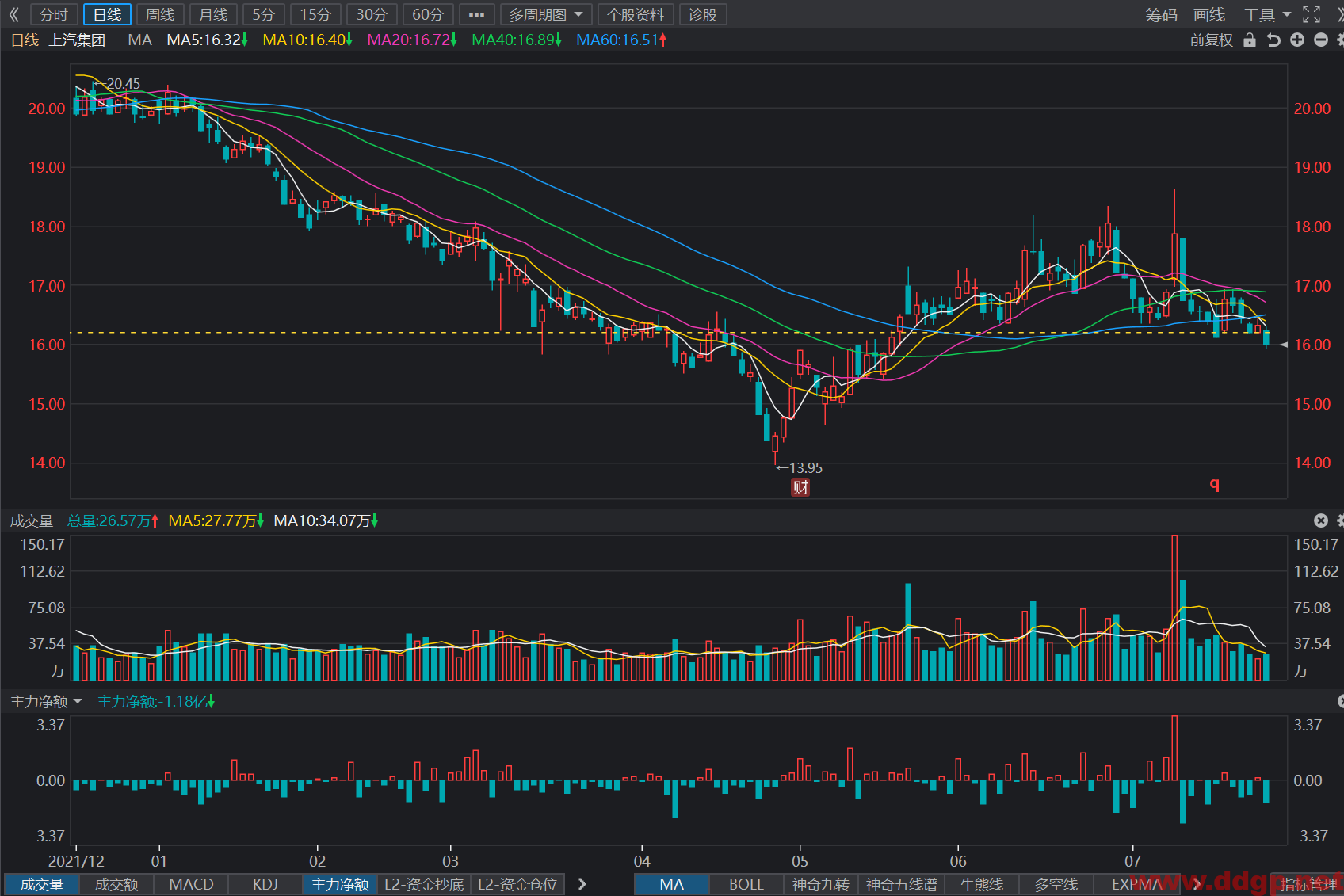Click the undo arrow icon in chart header
This screenshot has width=1344, height=896.
pyautogui.click(x=1273, y=40)
